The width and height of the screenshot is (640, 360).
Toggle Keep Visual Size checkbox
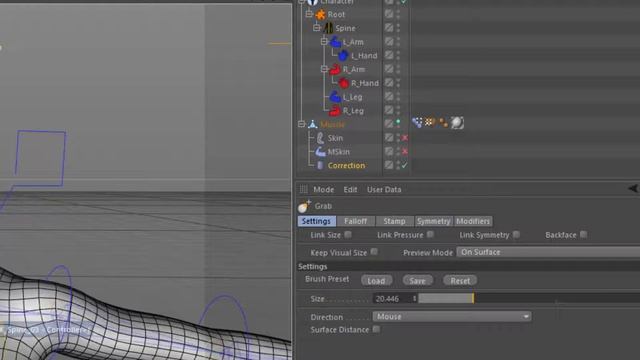coord(374,252)
